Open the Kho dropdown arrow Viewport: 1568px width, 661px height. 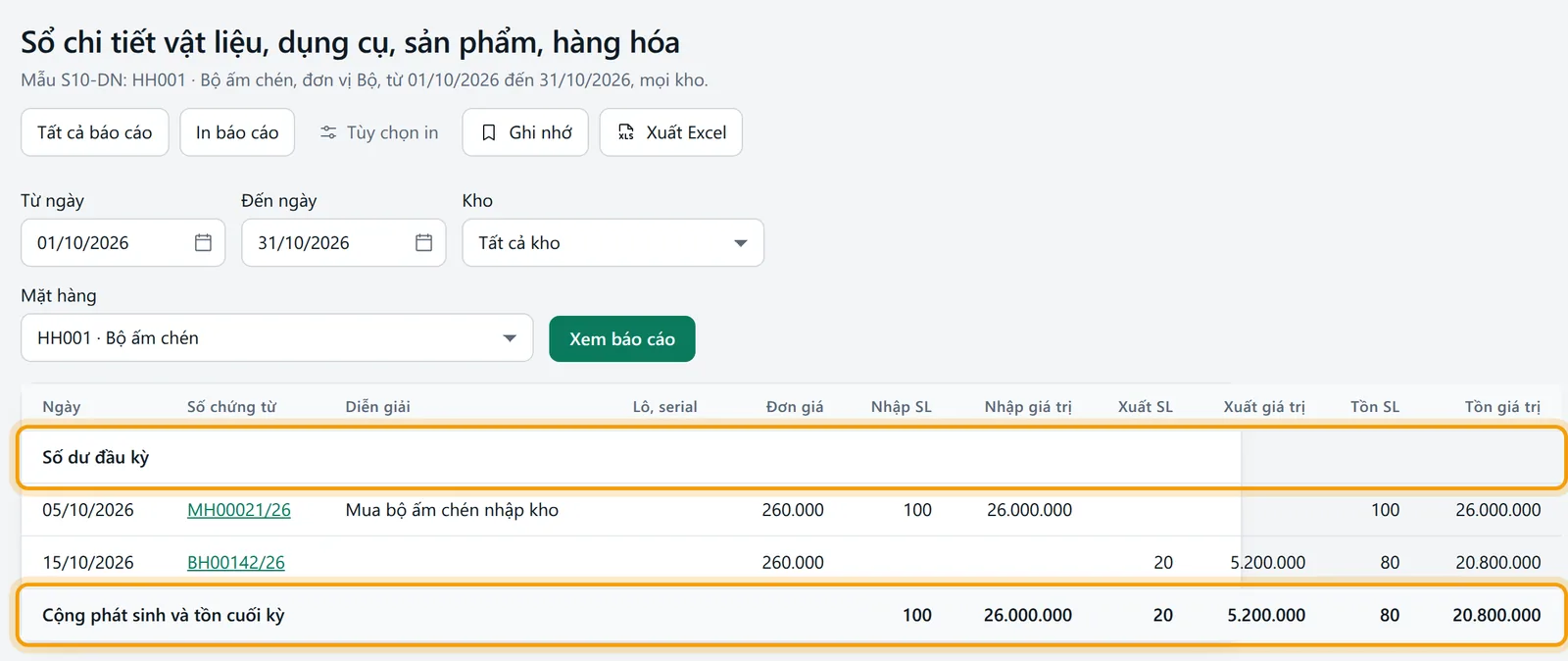(x=741, y=243)
